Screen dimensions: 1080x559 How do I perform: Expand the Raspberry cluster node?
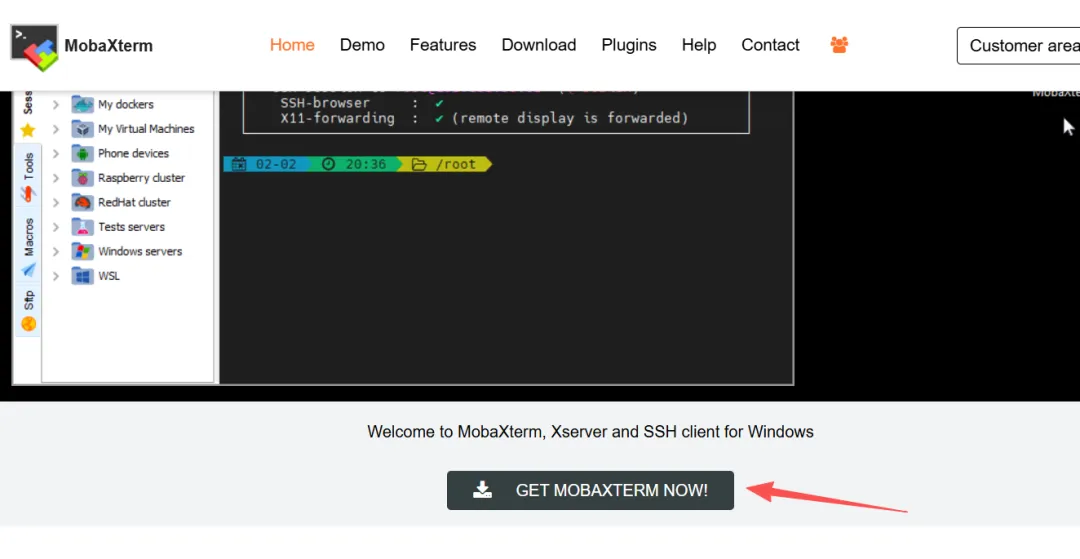(x=56, y=178)
